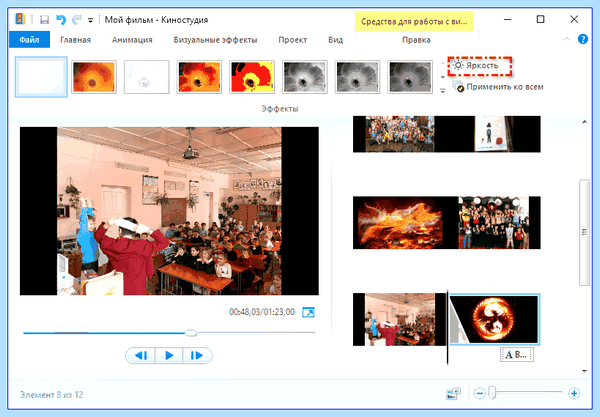Switch preview to full screen
600x417 pixels.
coord(308,312)
